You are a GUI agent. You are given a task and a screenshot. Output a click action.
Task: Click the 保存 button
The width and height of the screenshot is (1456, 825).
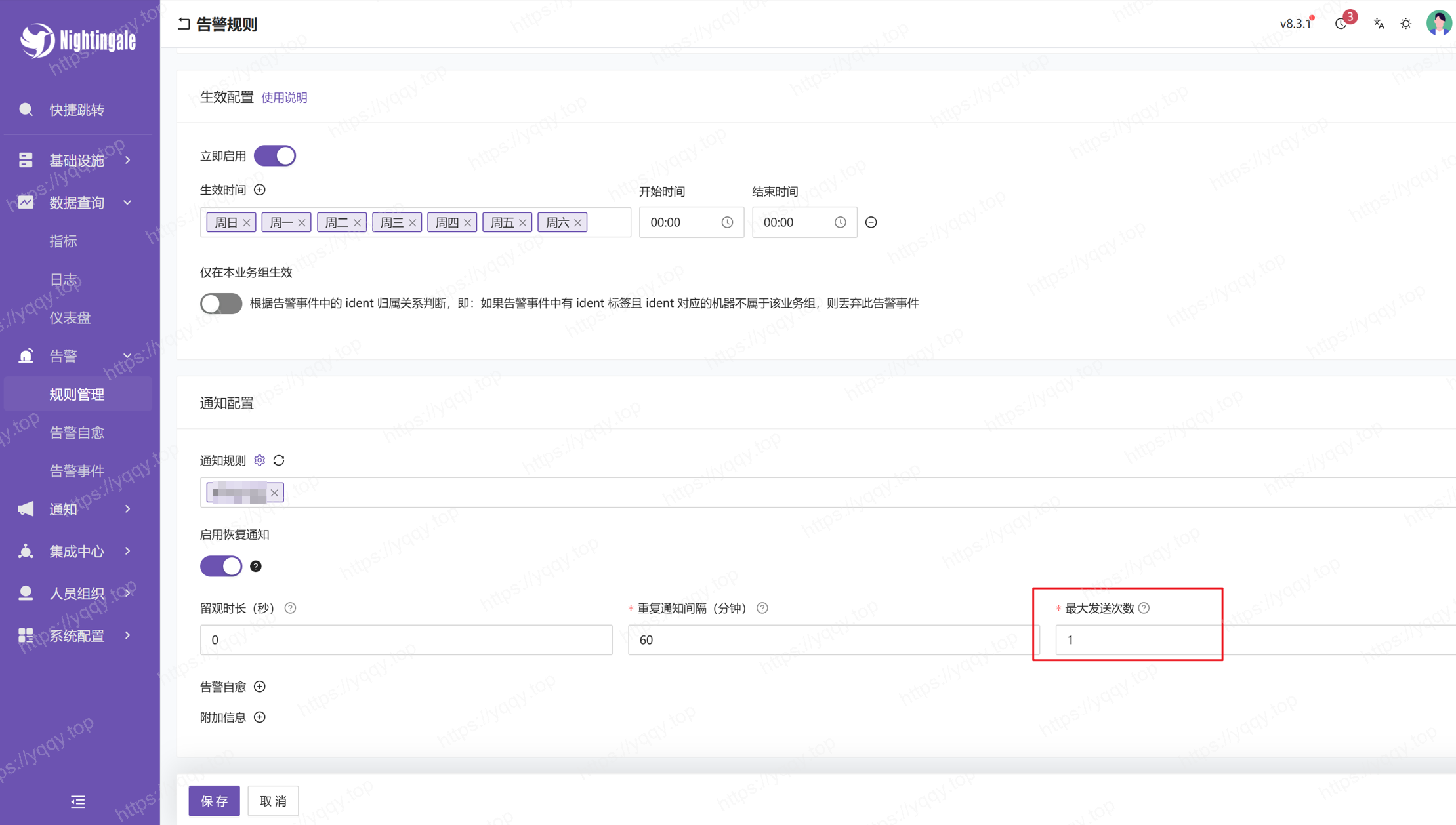(x=214, y=801)
